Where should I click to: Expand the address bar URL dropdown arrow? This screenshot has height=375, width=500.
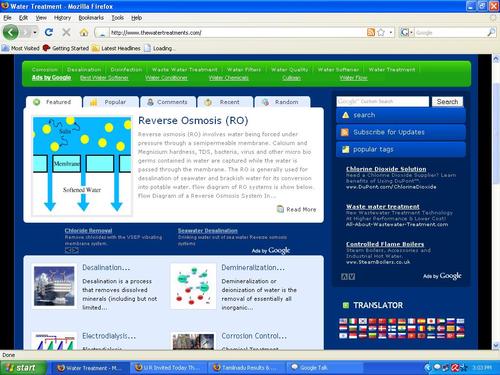(391, 33)
